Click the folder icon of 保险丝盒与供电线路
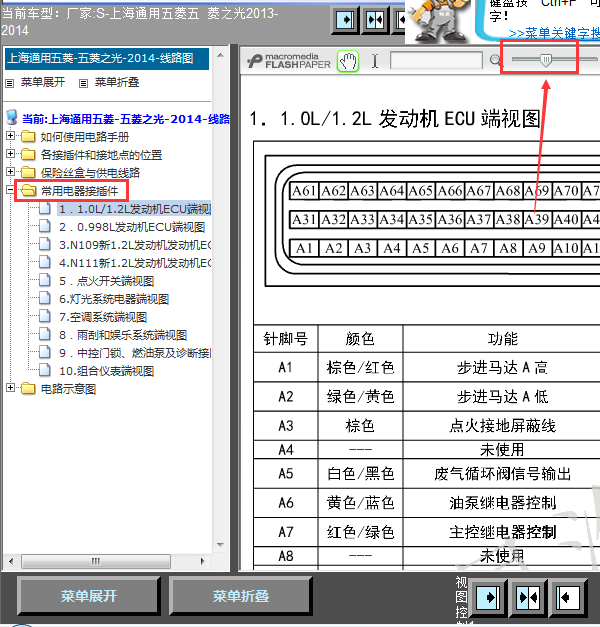This screenshot has width=600, height=627. point(28,172)
